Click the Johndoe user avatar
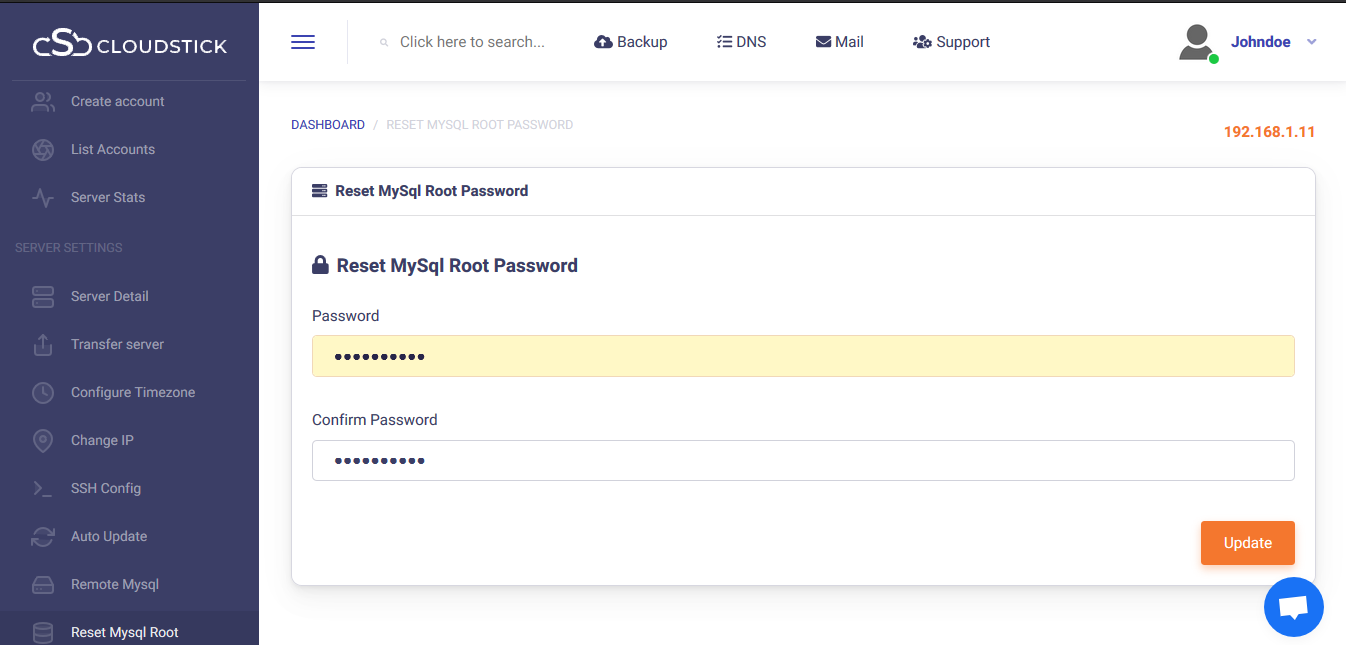The height and width of the screenshot is (645, 1346). 1196,42
